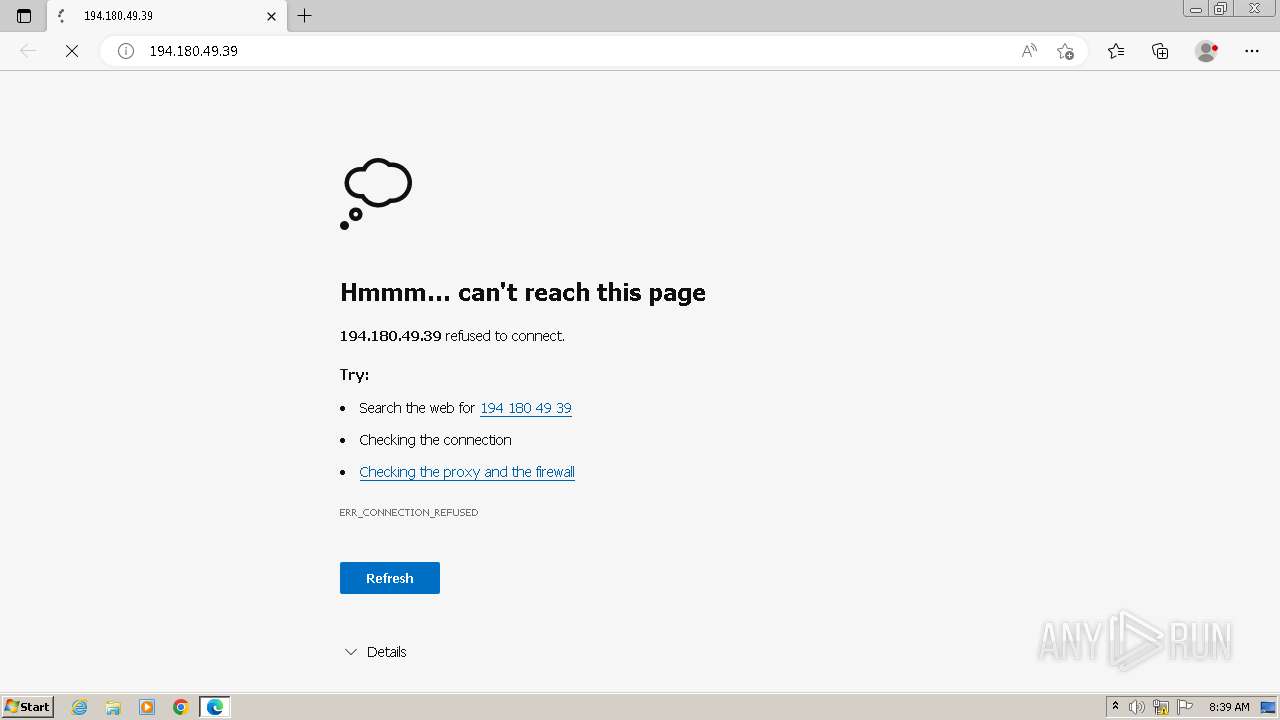
Task: Select the text Checking the connection
Action: click(435, 440)
